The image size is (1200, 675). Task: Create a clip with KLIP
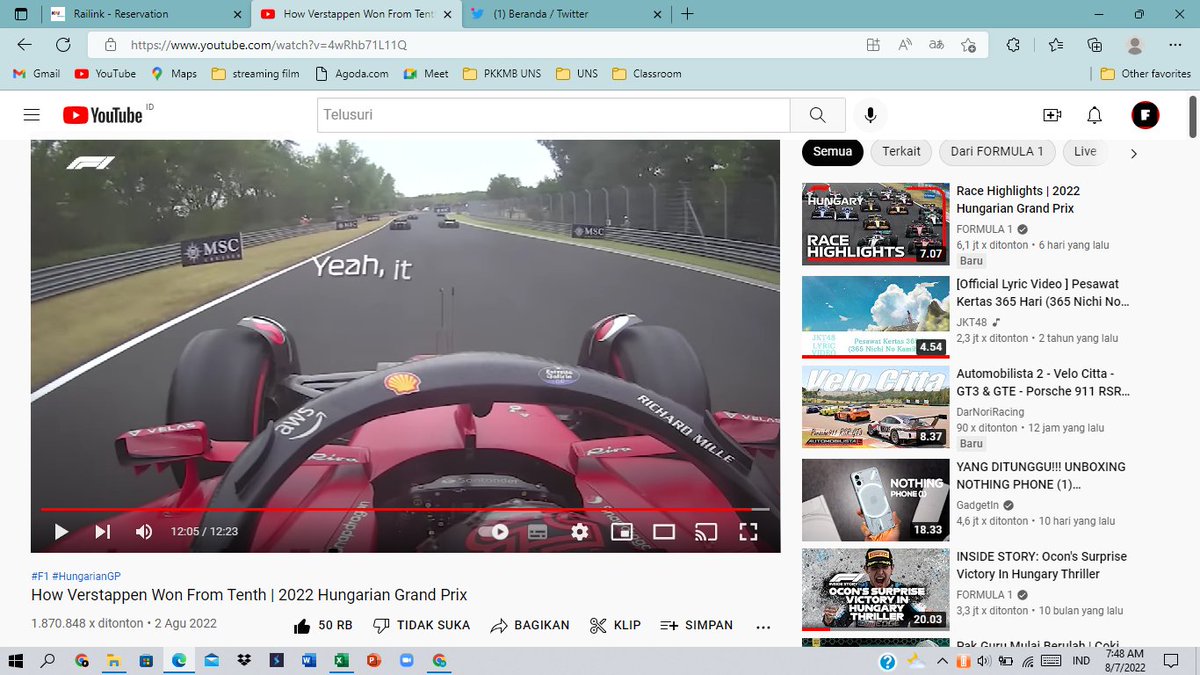pyautogui.click(x=615, y=625)
